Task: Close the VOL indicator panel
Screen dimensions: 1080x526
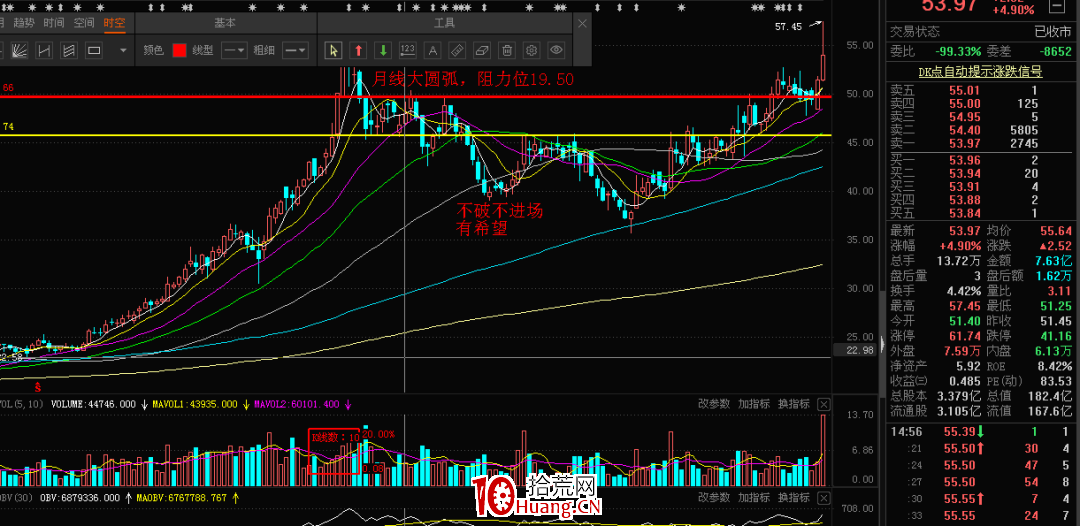Action: click(823, 404)
